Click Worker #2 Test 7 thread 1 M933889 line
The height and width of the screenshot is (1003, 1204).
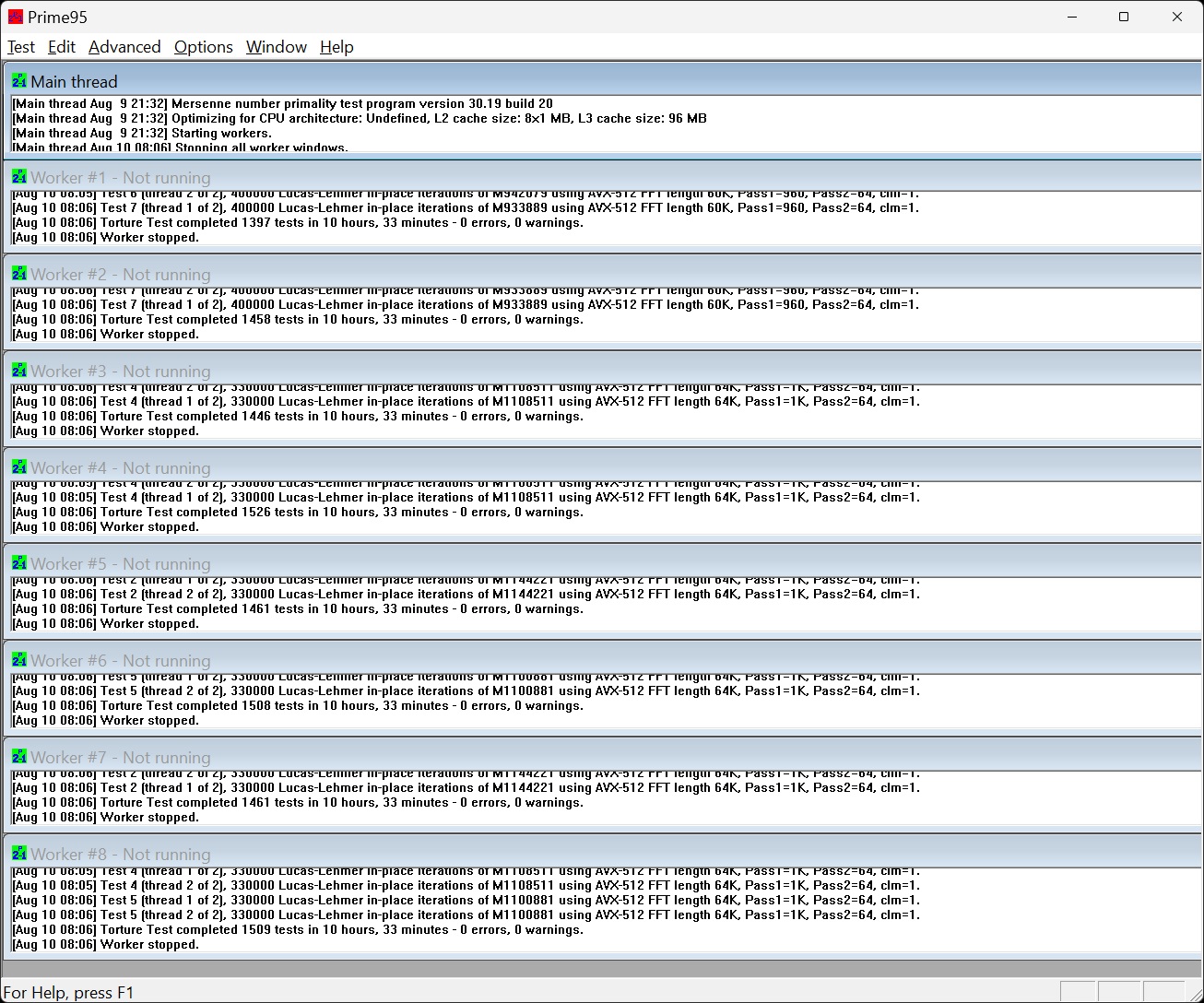466,304
